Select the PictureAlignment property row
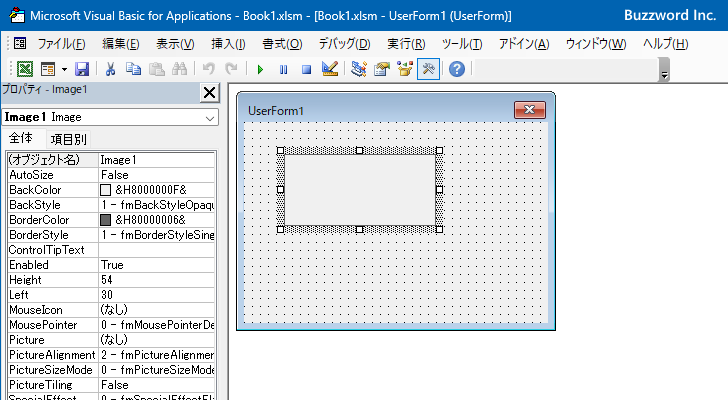Screen dimensions: 728x400 point(111,355)
